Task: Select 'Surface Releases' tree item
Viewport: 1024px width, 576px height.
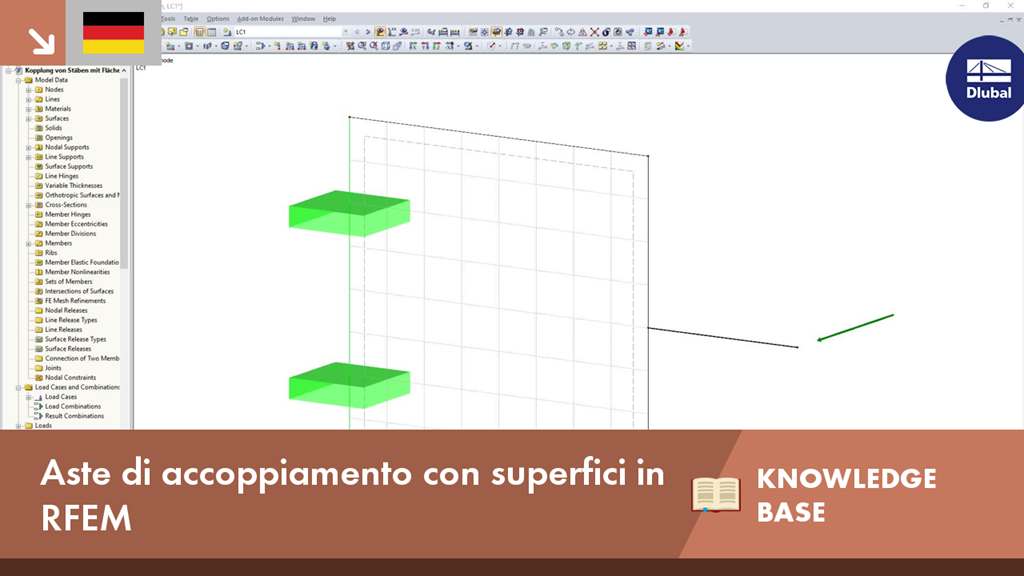Action: [x=68, y=349]
